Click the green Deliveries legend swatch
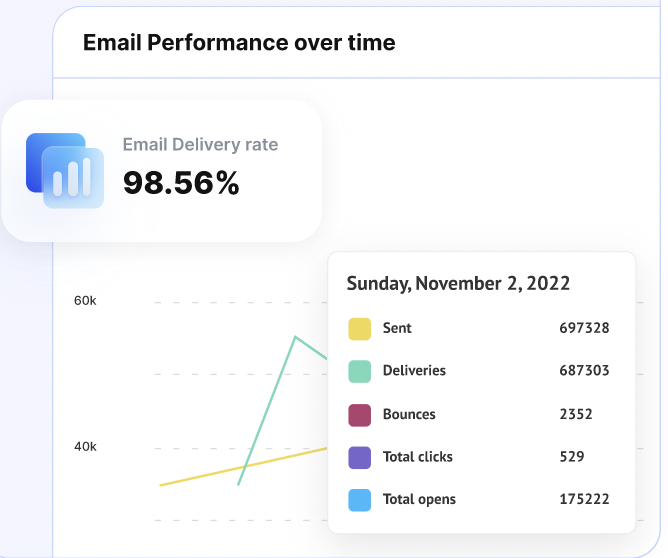 pos(360,371)
